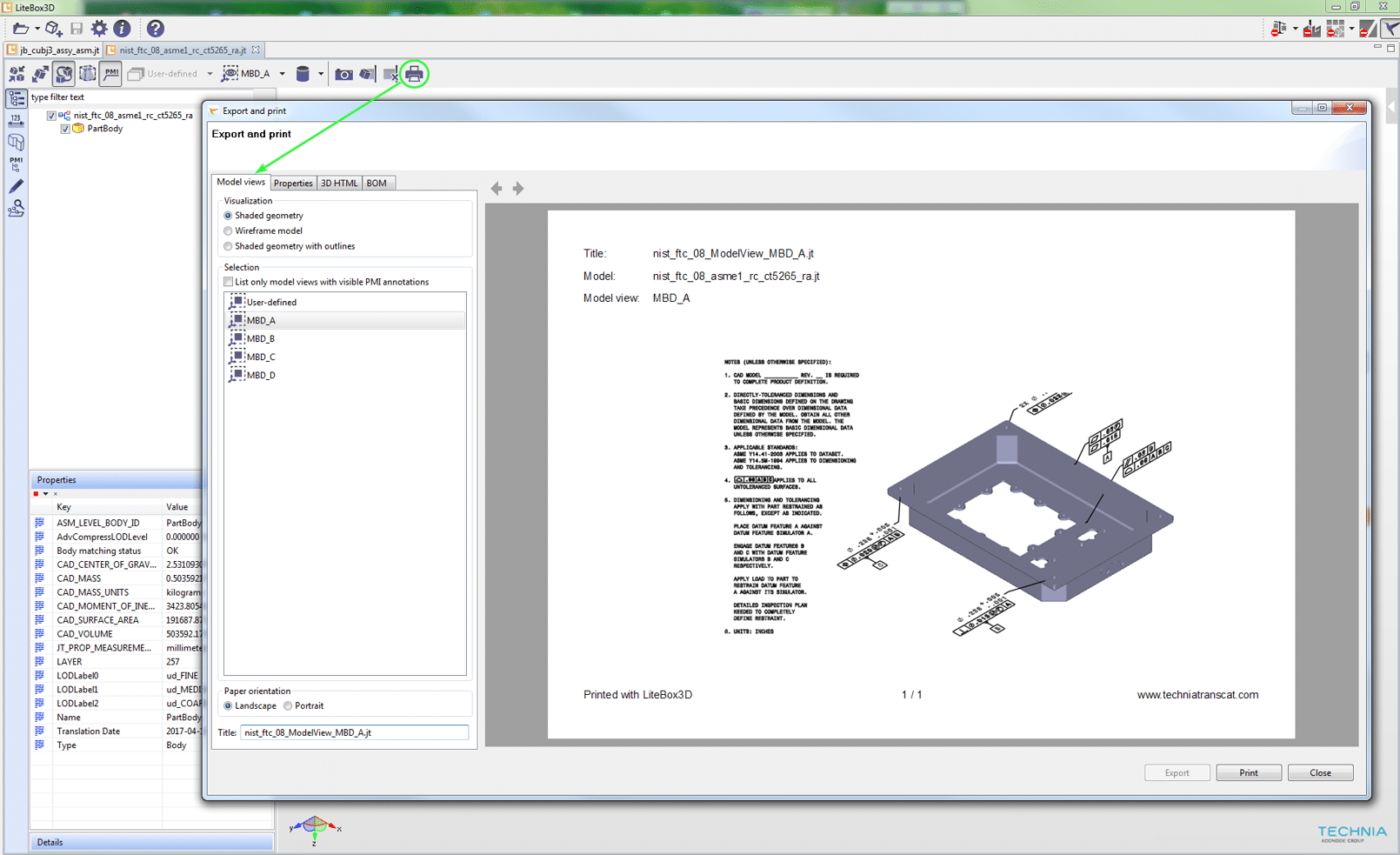Click the Print button

pyautogui.click(x=1249, y=772)
